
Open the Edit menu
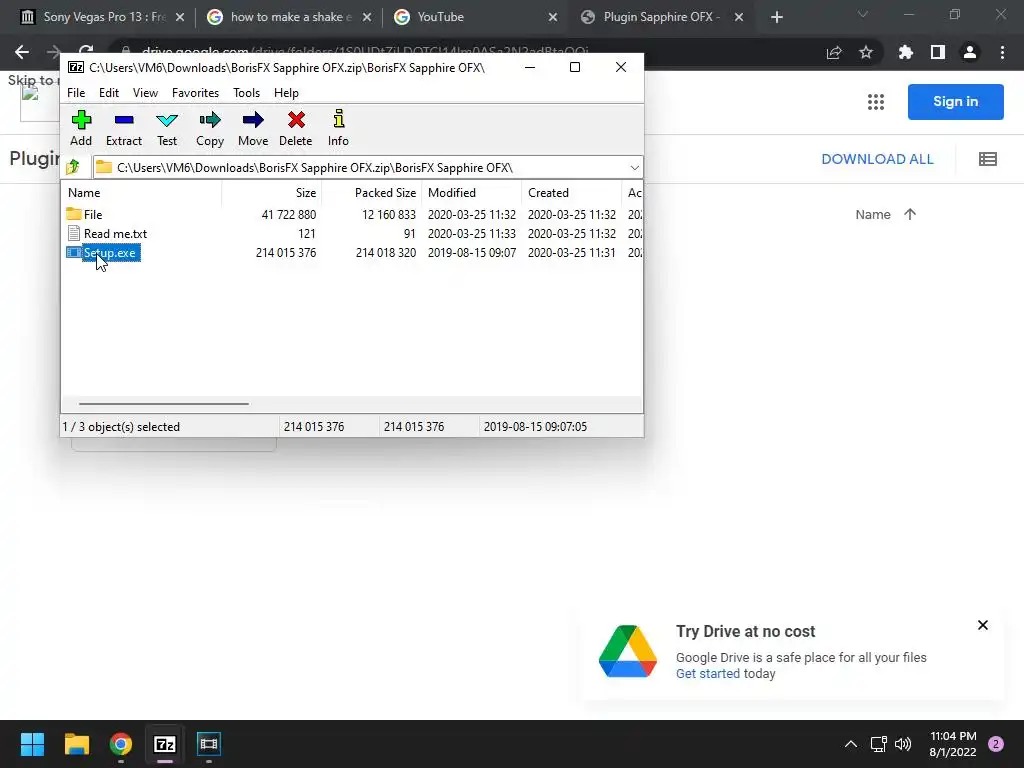[108, 93]
